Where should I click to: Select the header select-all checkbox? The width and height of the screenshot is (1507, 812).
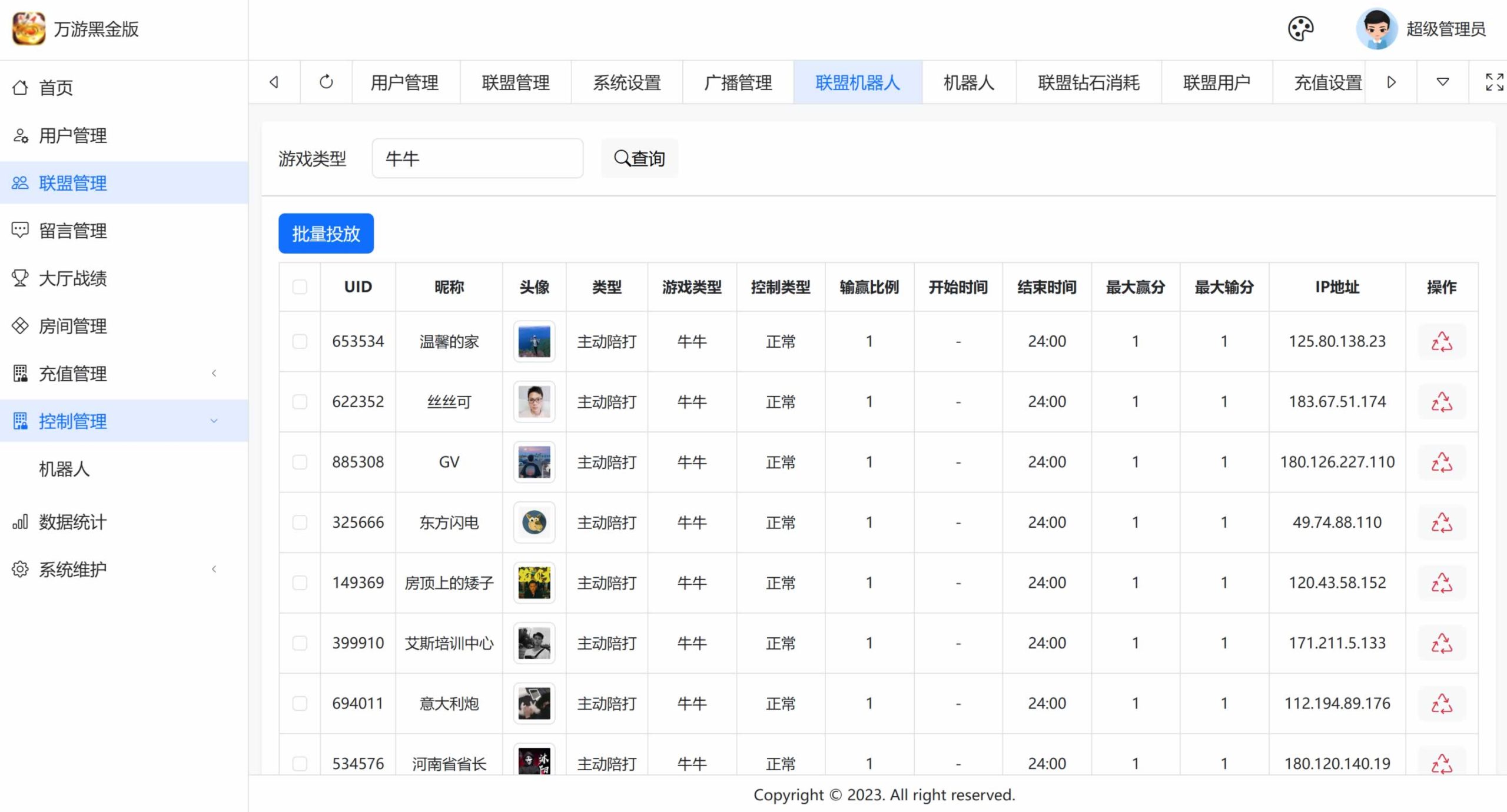pyautogui.click(x=300, y=287)
